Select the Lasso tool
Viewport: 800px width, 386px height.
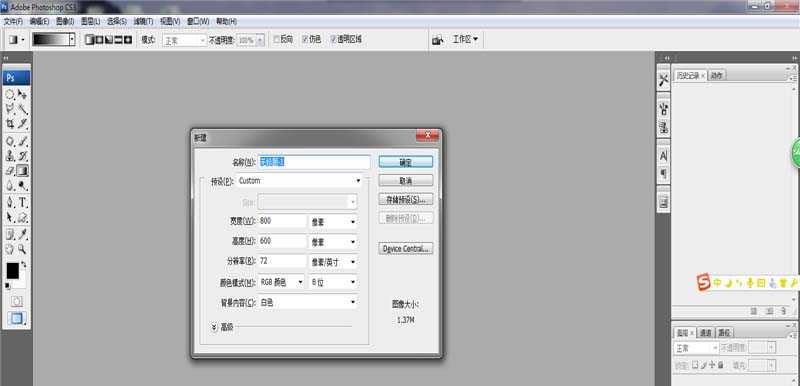pyautogui.click(x=10, y=109)
